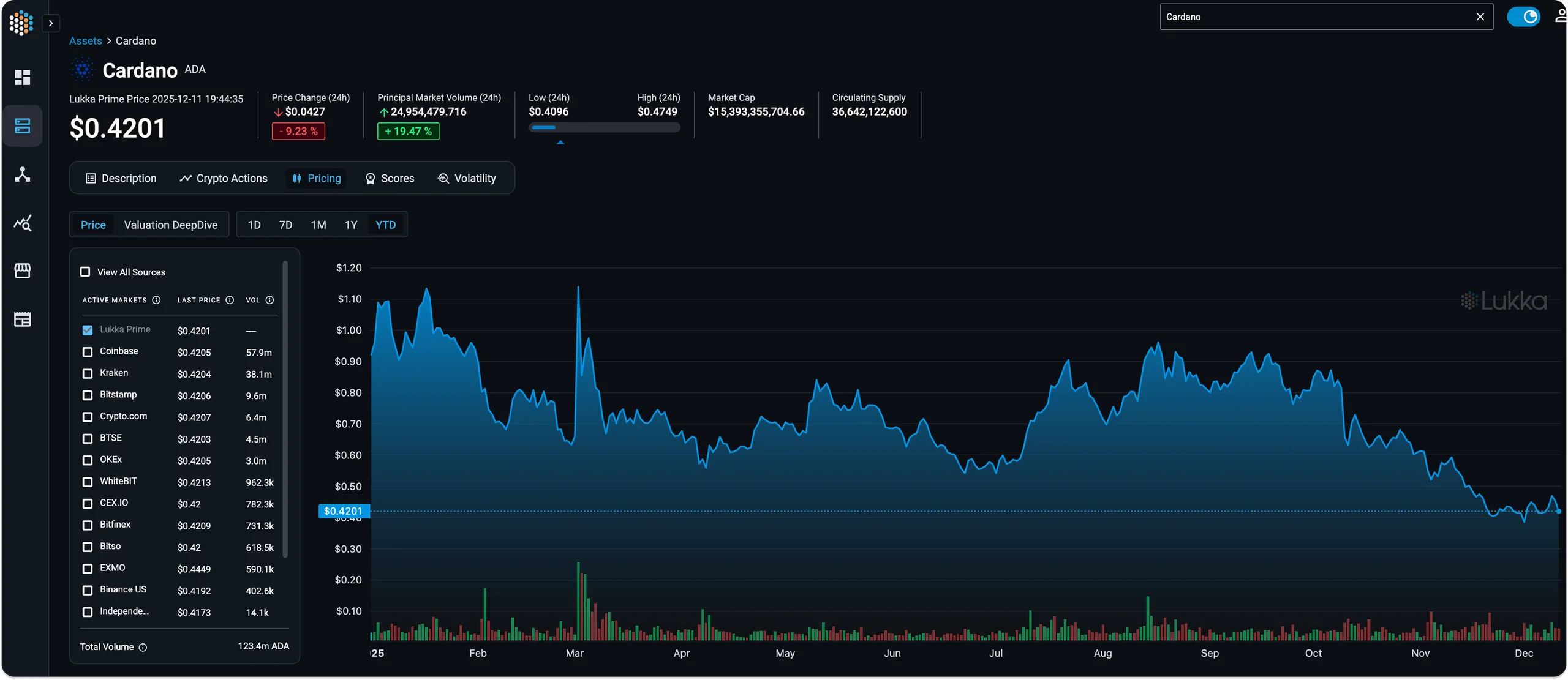This screenshot has width=1568, height=680.
Task: Switch to Valuation DeepDive
Action: (171, 225)
